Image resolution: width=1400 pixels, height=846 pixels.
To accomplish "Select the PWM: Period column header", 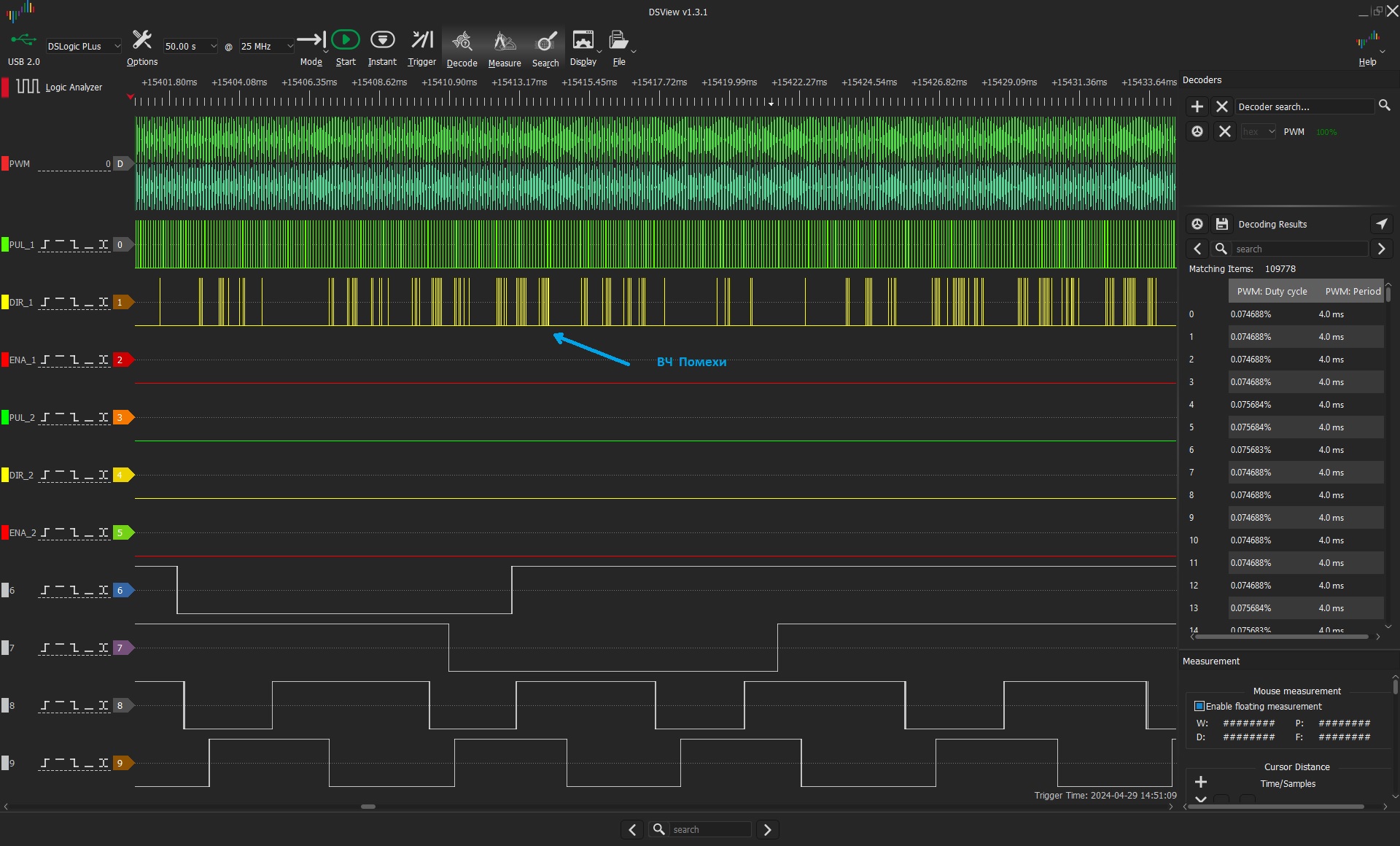I will (x=1353, y=291).
